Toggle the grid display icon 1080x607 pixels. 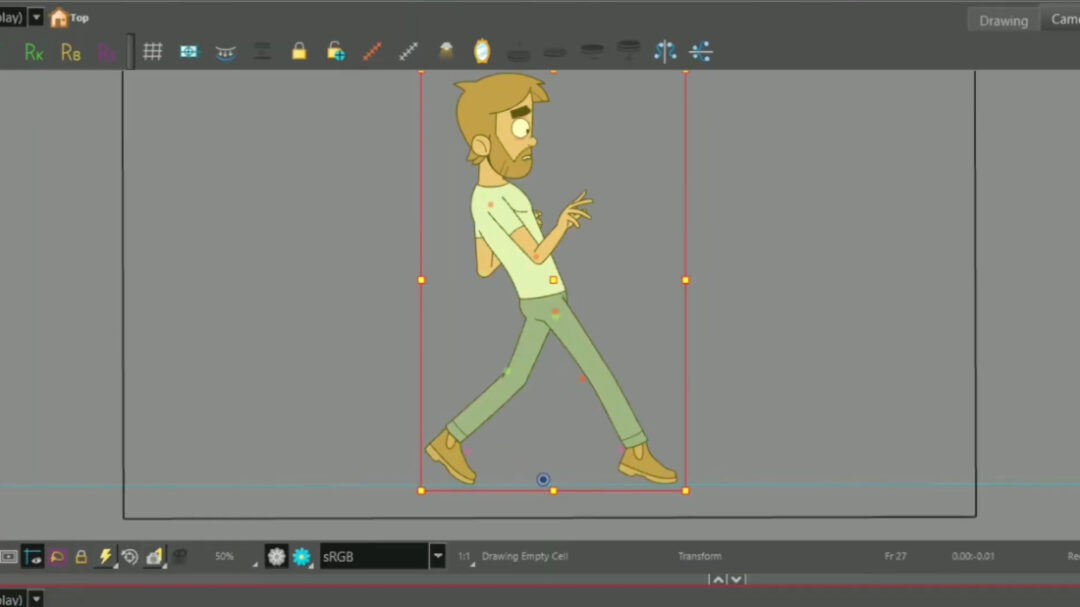[x=153, y=51]
